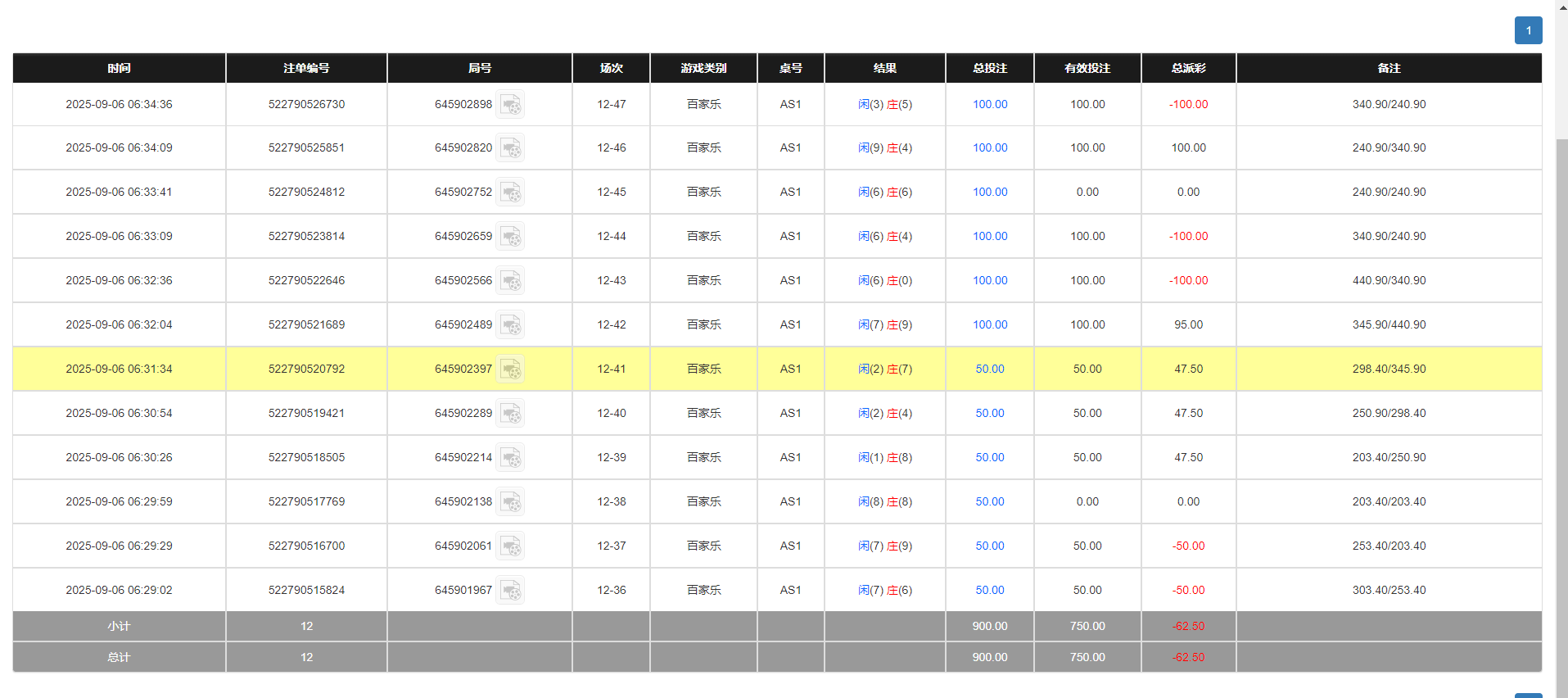
Task: Click the 时间 column header
Action: (119, 68)
